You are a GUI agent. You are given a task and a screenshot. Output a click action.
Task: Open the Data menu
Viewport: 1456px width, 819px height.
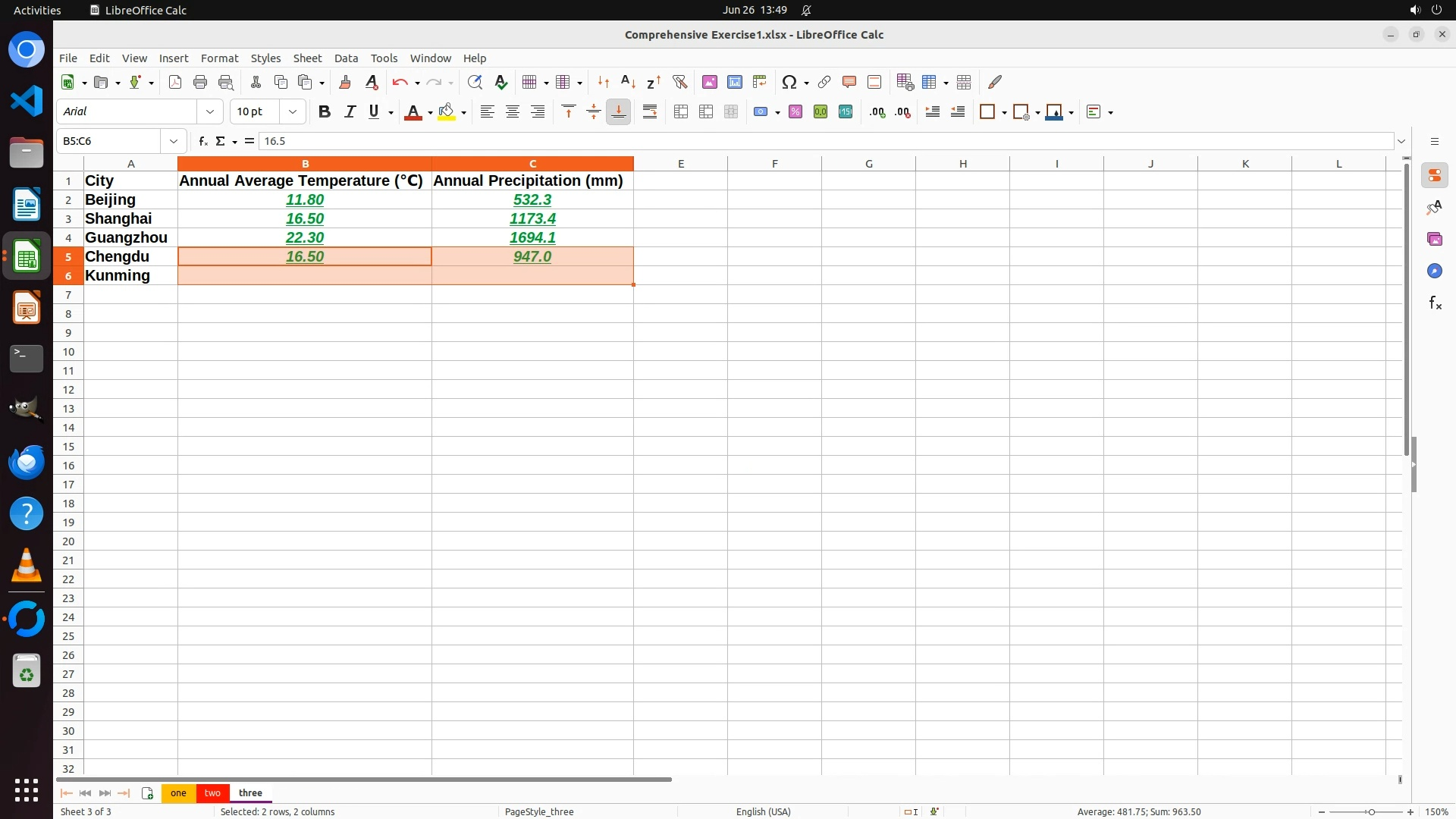click(x=346, y=58)
